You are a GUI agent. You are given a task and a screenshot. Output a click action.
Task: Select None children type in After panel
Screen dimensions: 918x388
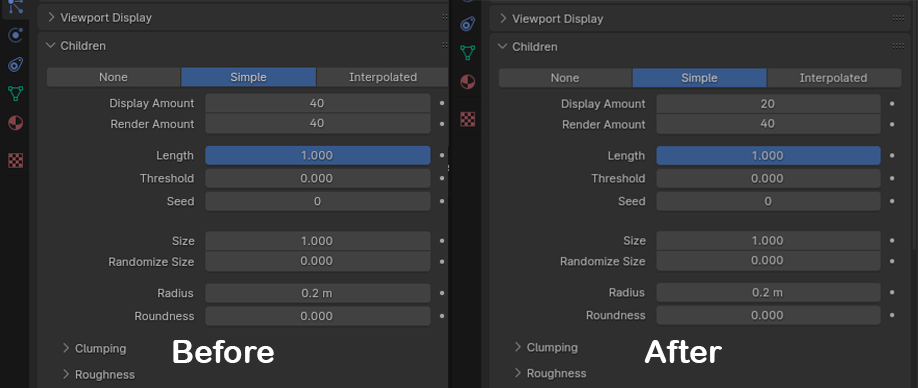coord(566,78)
